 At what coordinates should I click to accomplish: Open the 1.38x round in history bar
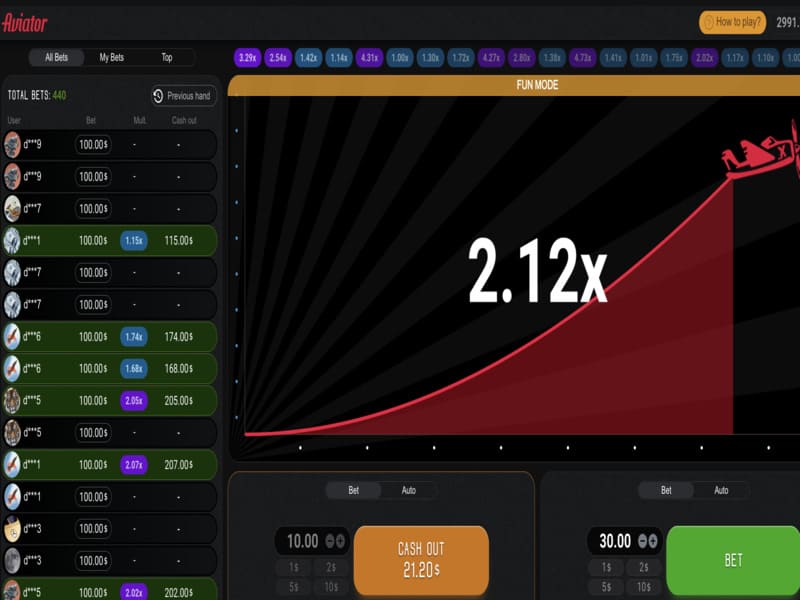(552, 58)
